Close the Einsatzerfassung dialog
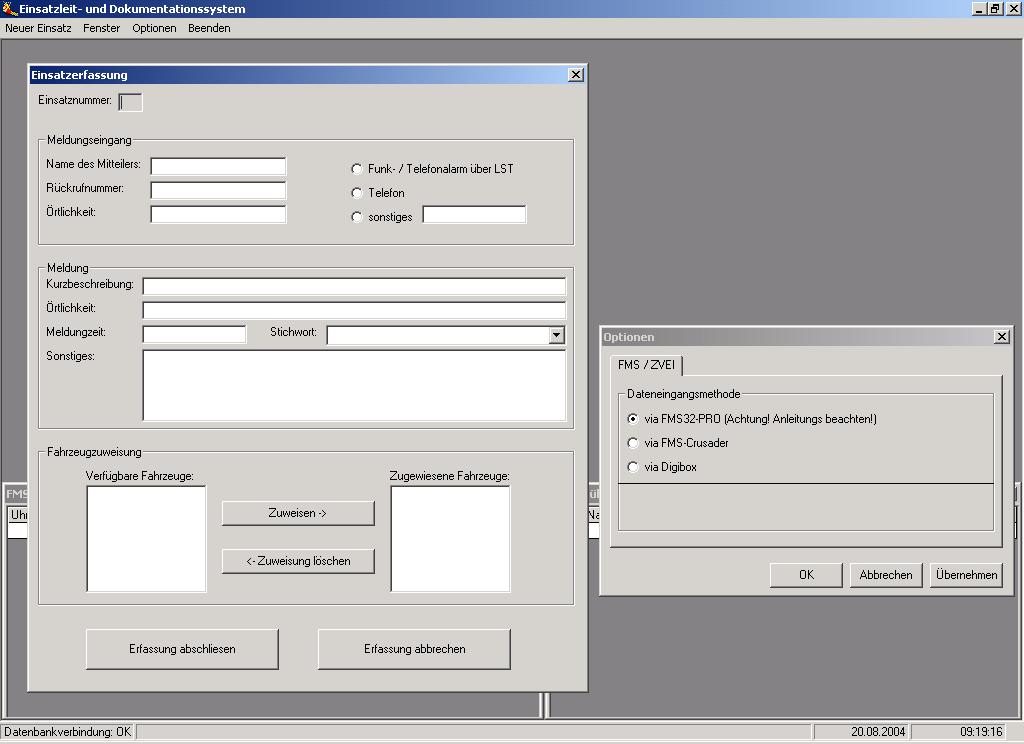 point(575,75)
